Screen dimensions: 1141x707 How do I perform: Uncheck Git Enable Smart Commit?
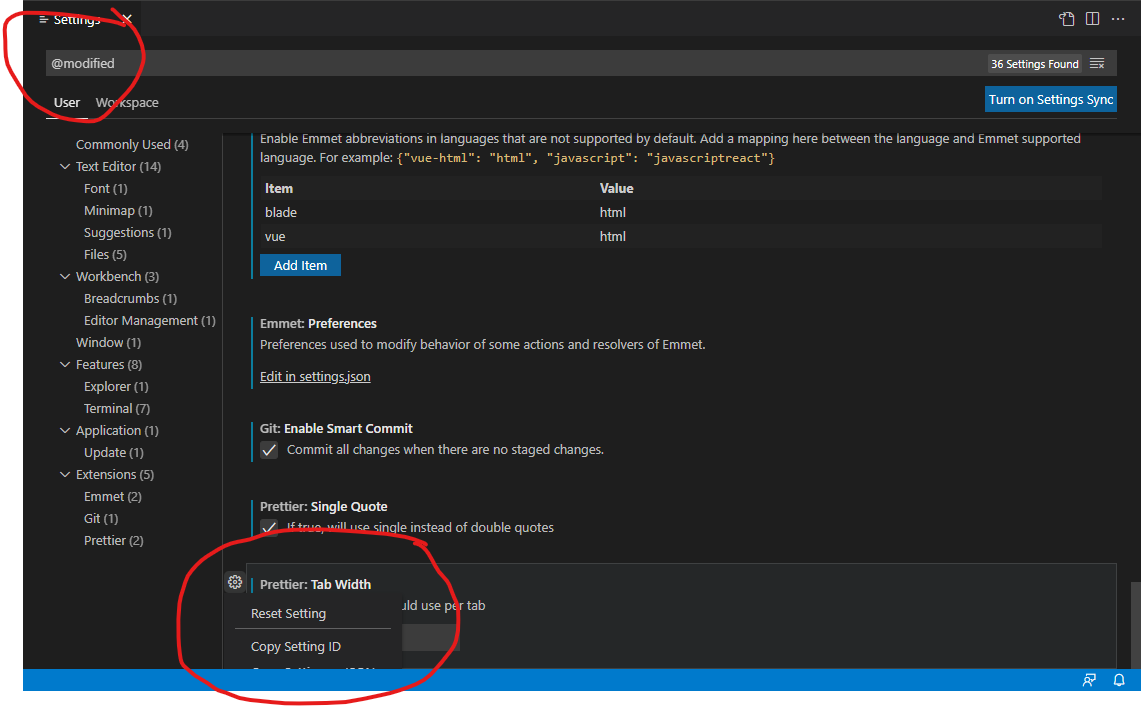click(x=268, y=450)
